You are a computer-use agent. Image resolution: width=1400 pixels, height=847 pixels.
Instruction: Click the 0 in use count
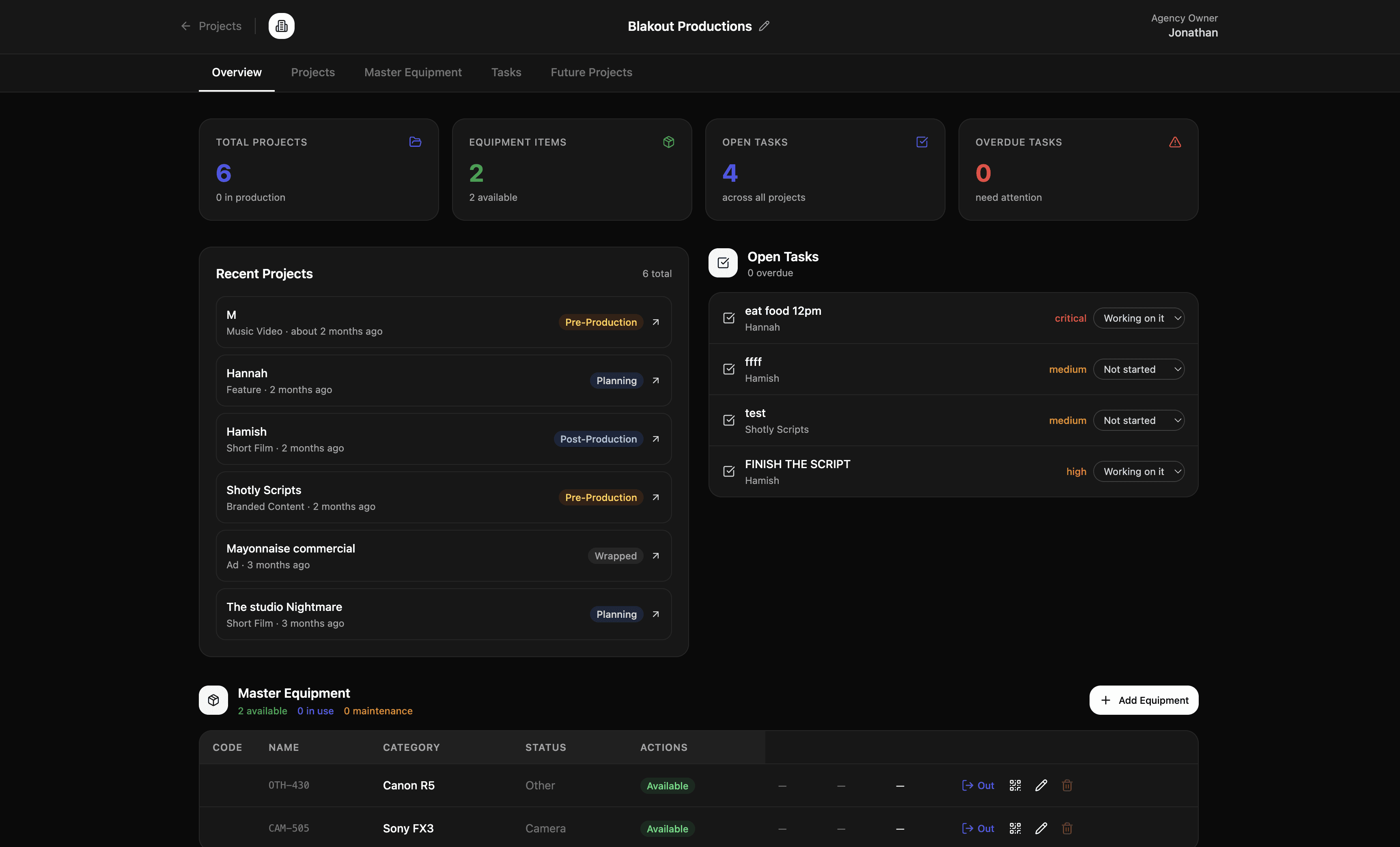click(315, 711)
